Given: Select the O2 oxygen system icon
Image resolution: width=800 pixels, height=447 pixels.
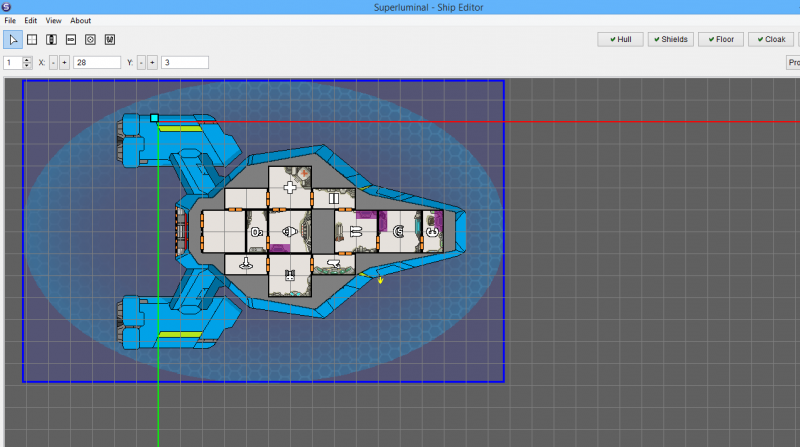Looking at the screenshot, I should pyautogui.click(x=257, y=232).
